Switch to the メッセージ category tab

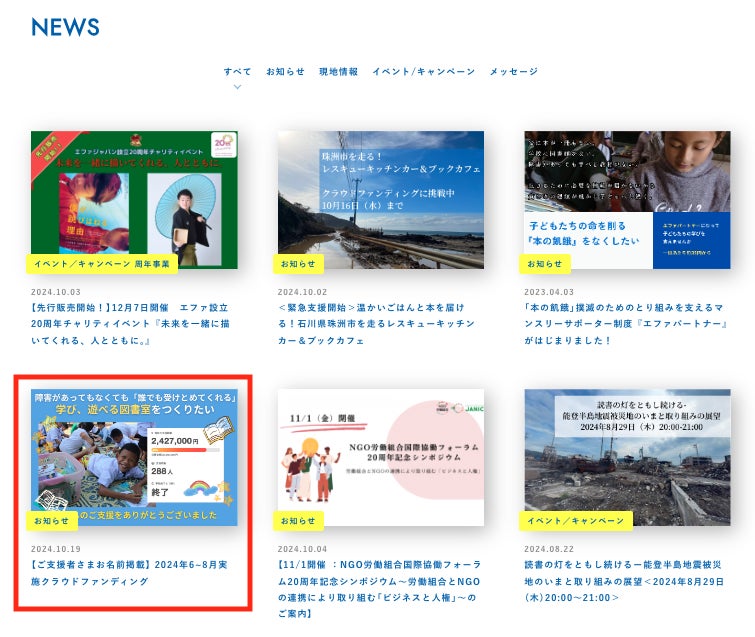[513, 71]
